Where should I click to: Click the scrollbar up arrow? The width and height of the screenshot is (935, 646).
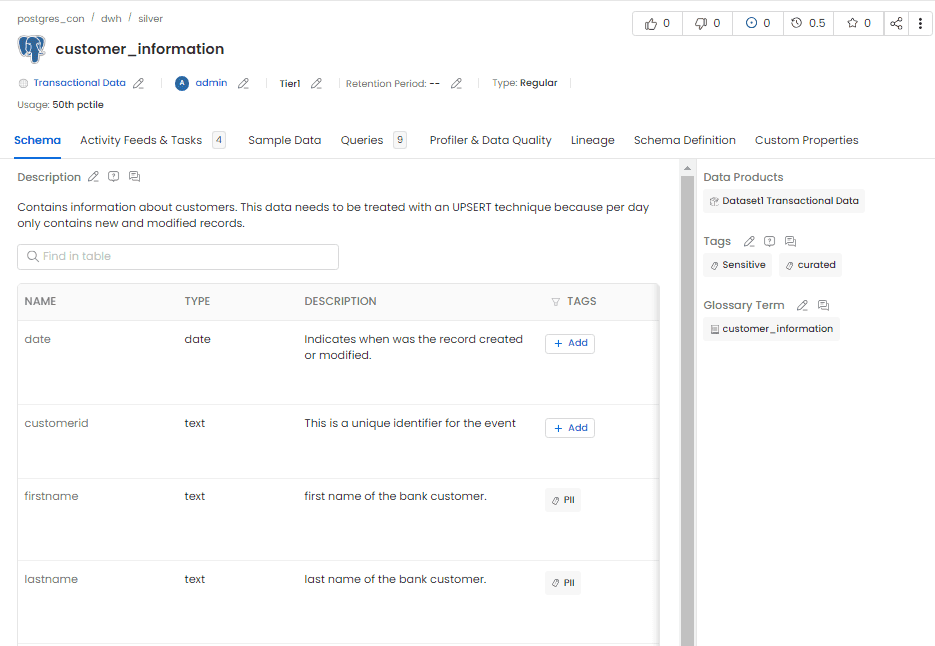click(x=687, y=168)
